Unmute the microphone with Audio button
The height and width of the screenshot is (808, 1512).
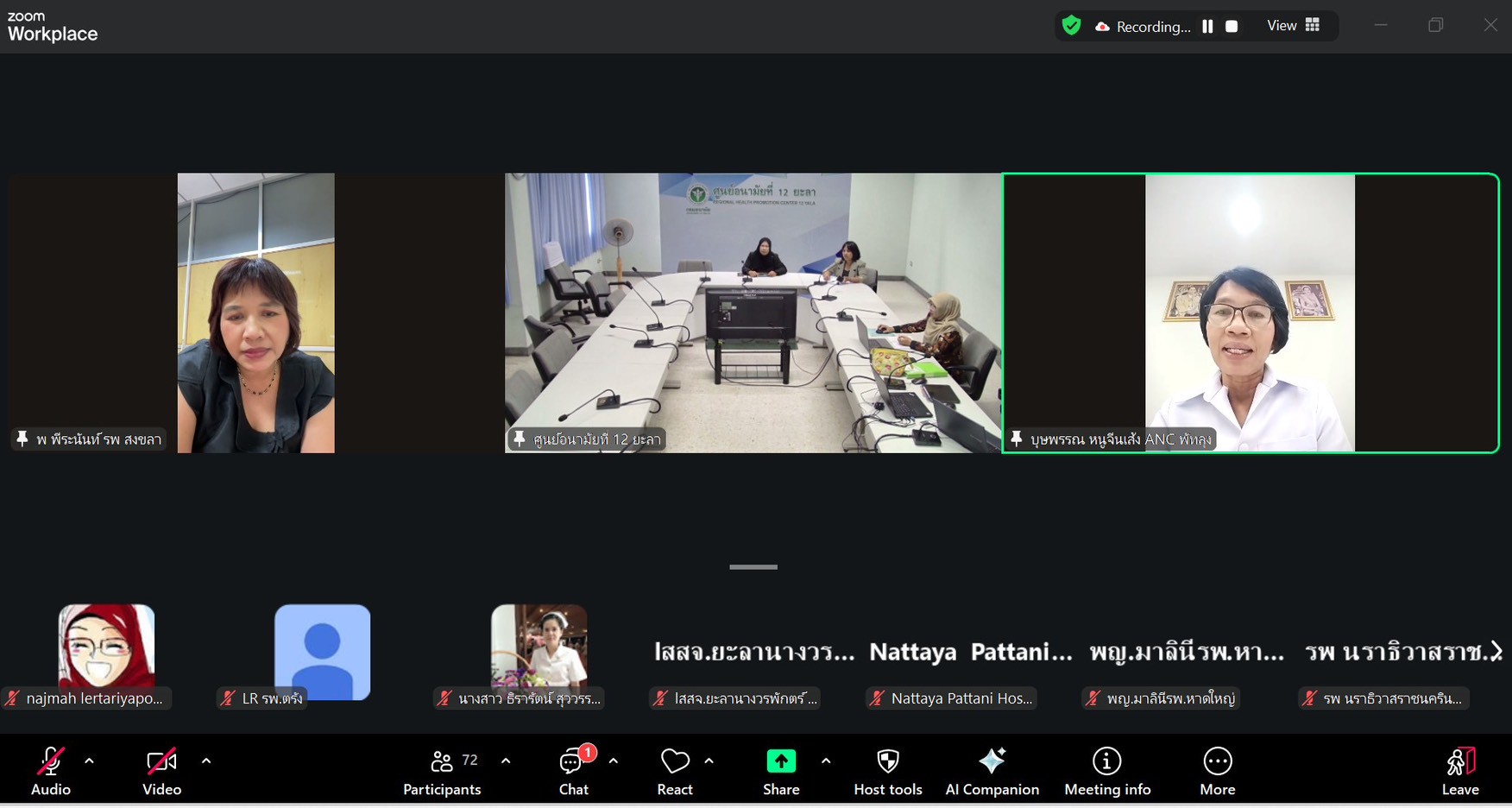51,771
